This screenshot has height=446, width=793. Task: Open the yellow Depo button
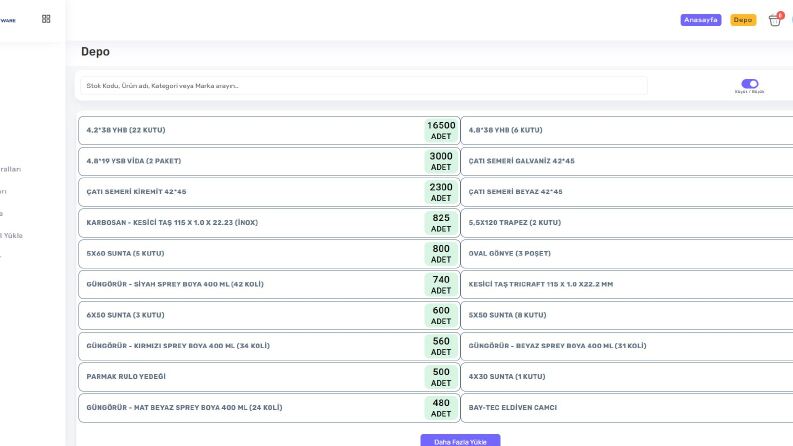[743, 20]
